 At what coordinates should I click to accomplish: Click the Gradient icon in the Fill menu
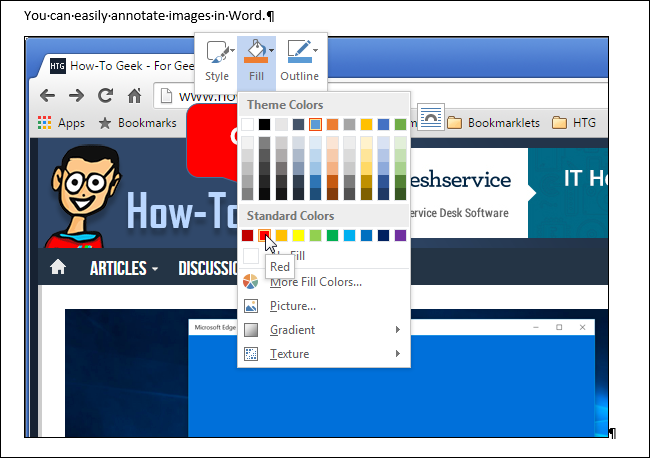tap(251, 330)
